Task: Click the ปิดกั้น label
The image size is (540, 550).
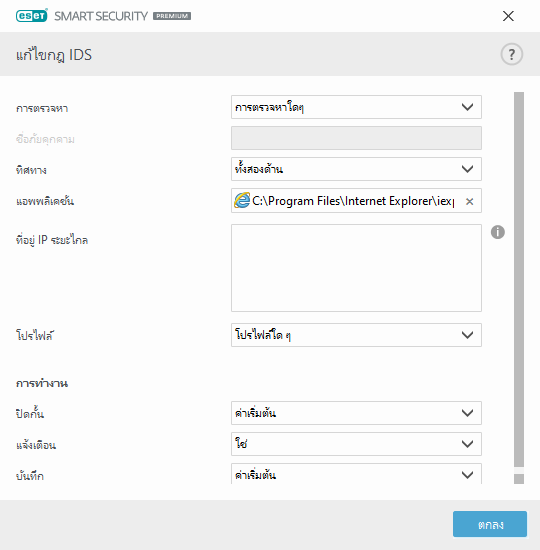Action: point(30,414)
